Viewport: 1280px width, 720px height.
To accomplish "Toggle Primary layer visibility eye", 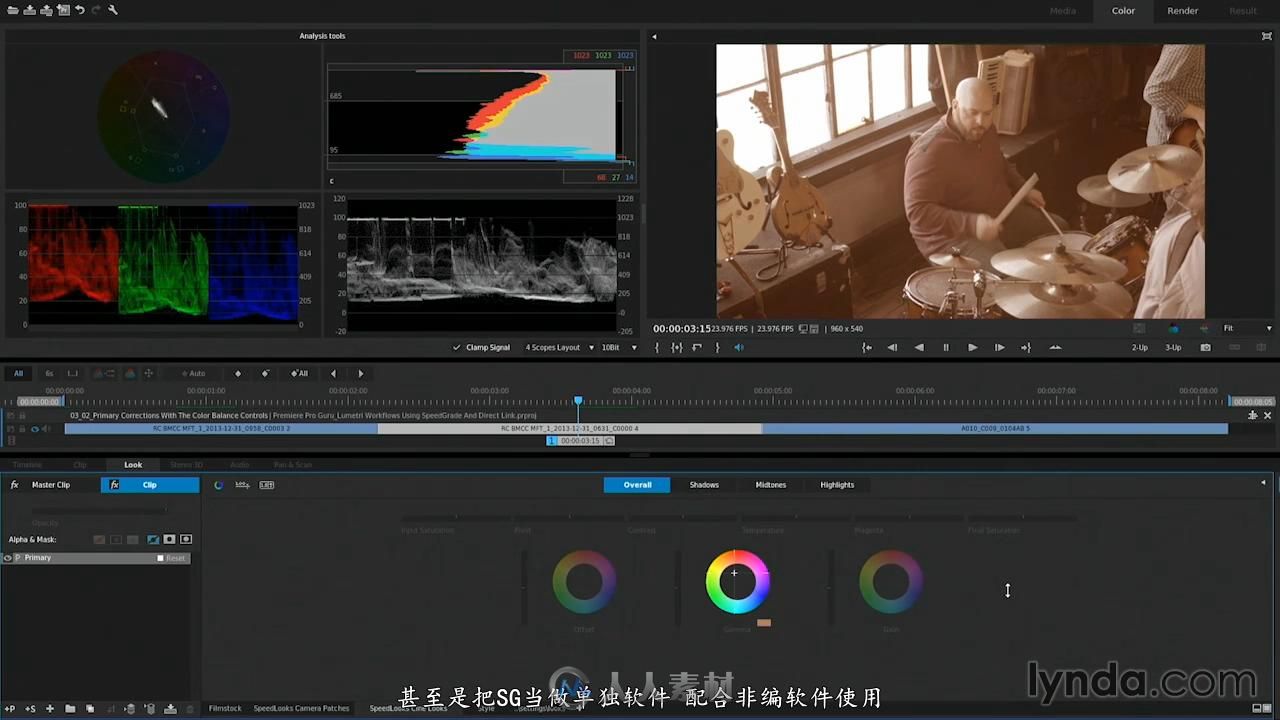I will tap(8, 557).
